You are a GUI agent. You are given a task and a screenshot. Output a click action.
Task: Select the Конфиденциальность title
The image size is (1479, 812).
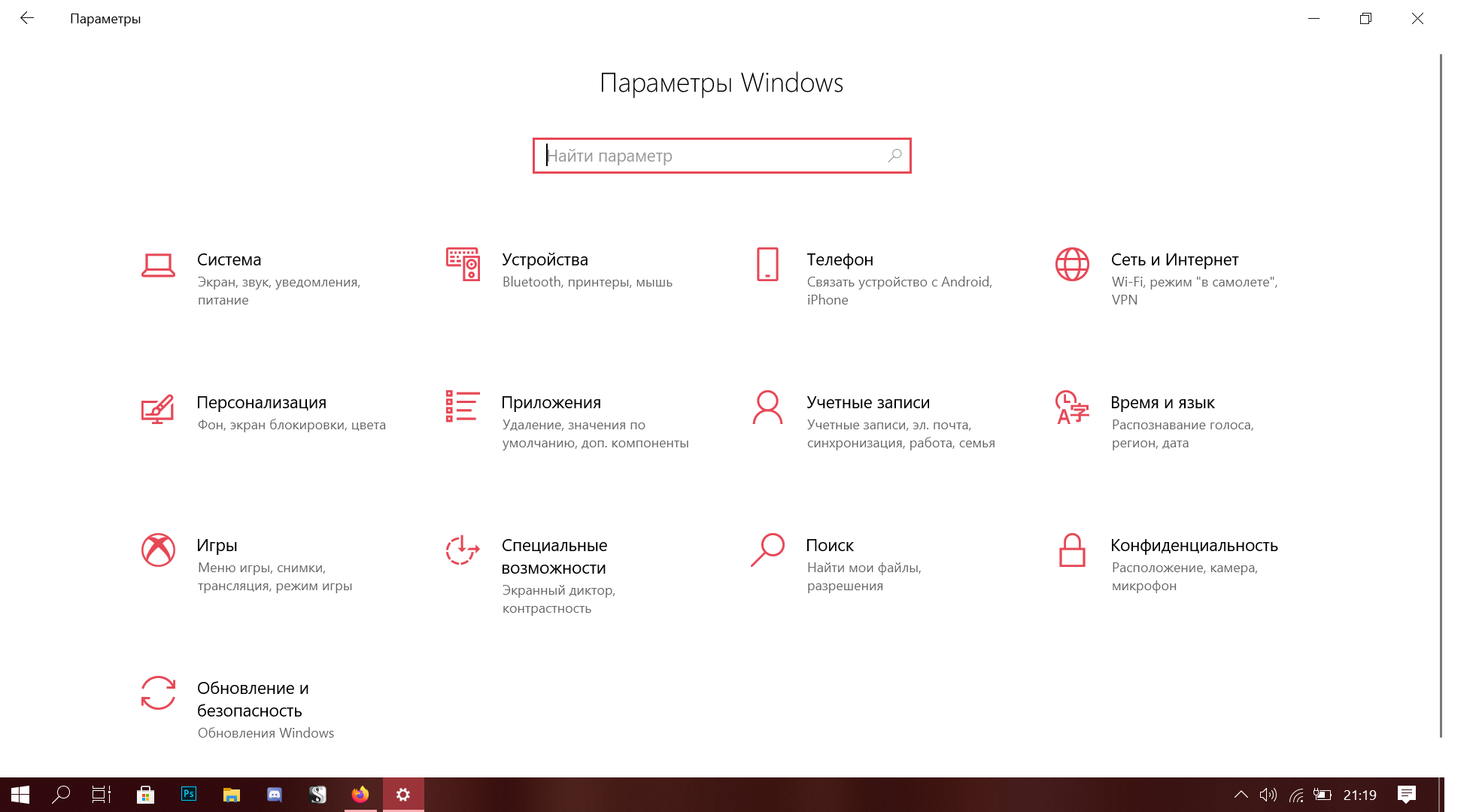pos(1195,545)
